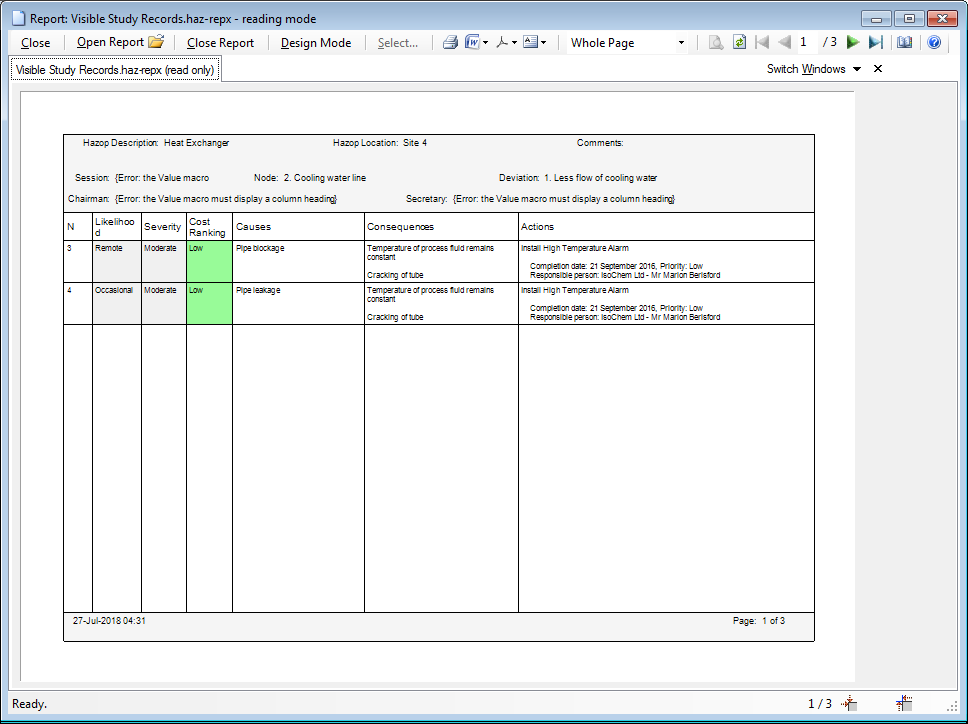The image size is (968, 724).
Task: Export the report to Word
Action: pyautogui.click(x=471, y=43)
